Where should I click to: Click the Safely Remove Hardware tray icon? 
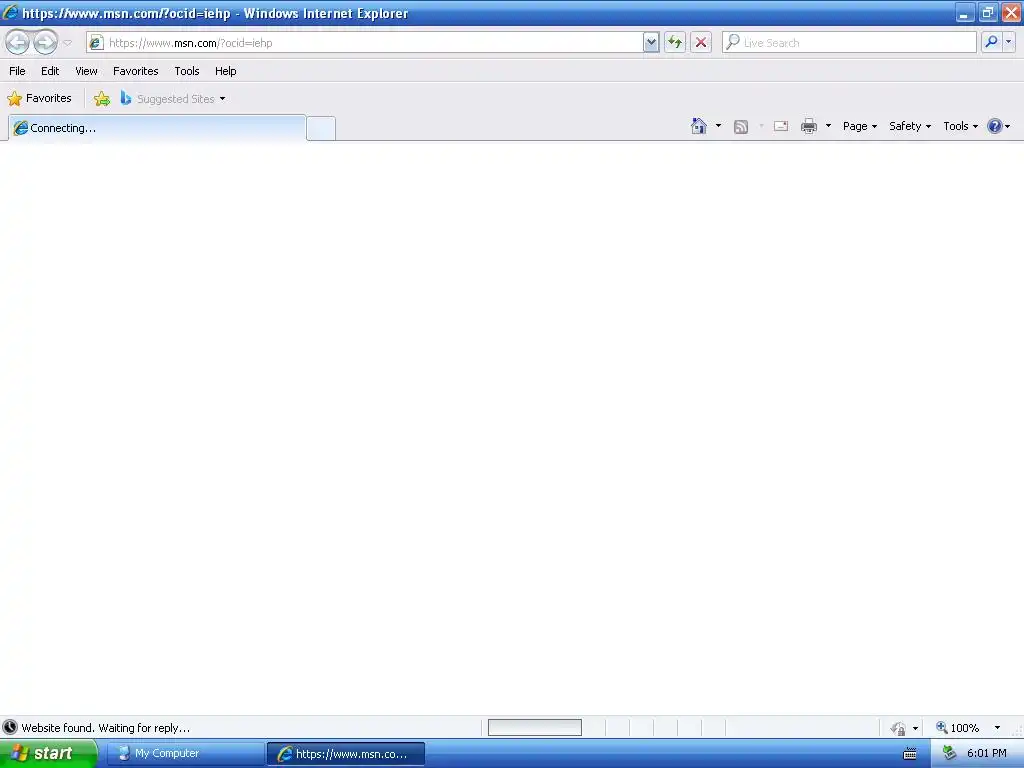click(950, 754)
